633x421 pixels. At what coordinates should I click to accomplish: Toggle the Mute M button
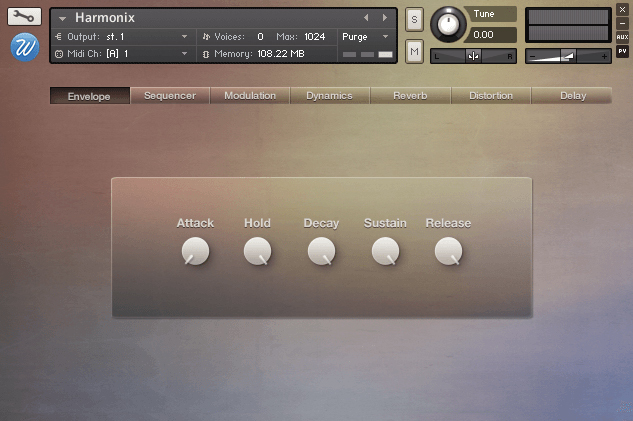point(414,51)
